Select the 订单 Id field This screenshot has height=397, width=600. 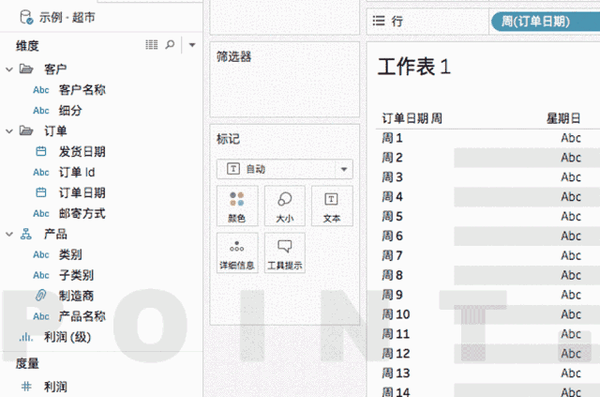coord(77,172)
